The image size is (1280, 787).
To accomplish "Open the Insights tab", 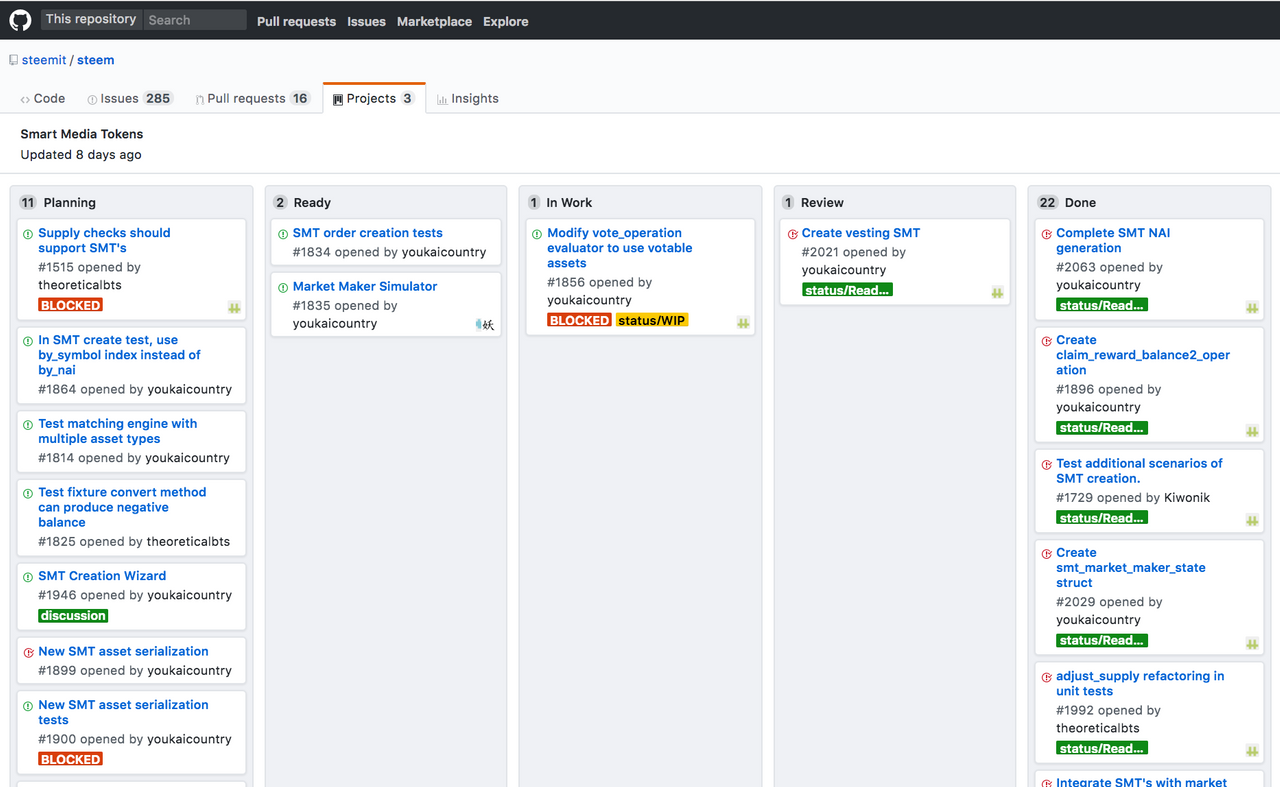I will pyautogui.click(x=468, y=99).
